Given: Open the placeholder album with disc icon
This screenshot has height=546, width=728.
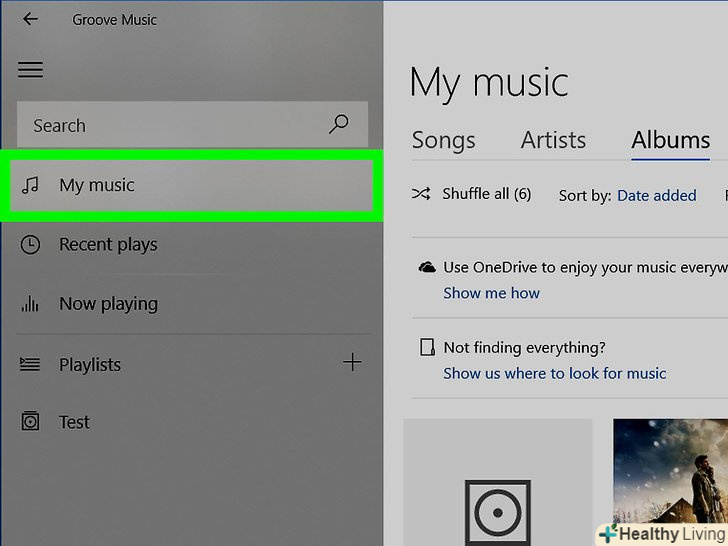Looking at the screenshot, I should 498,482.
